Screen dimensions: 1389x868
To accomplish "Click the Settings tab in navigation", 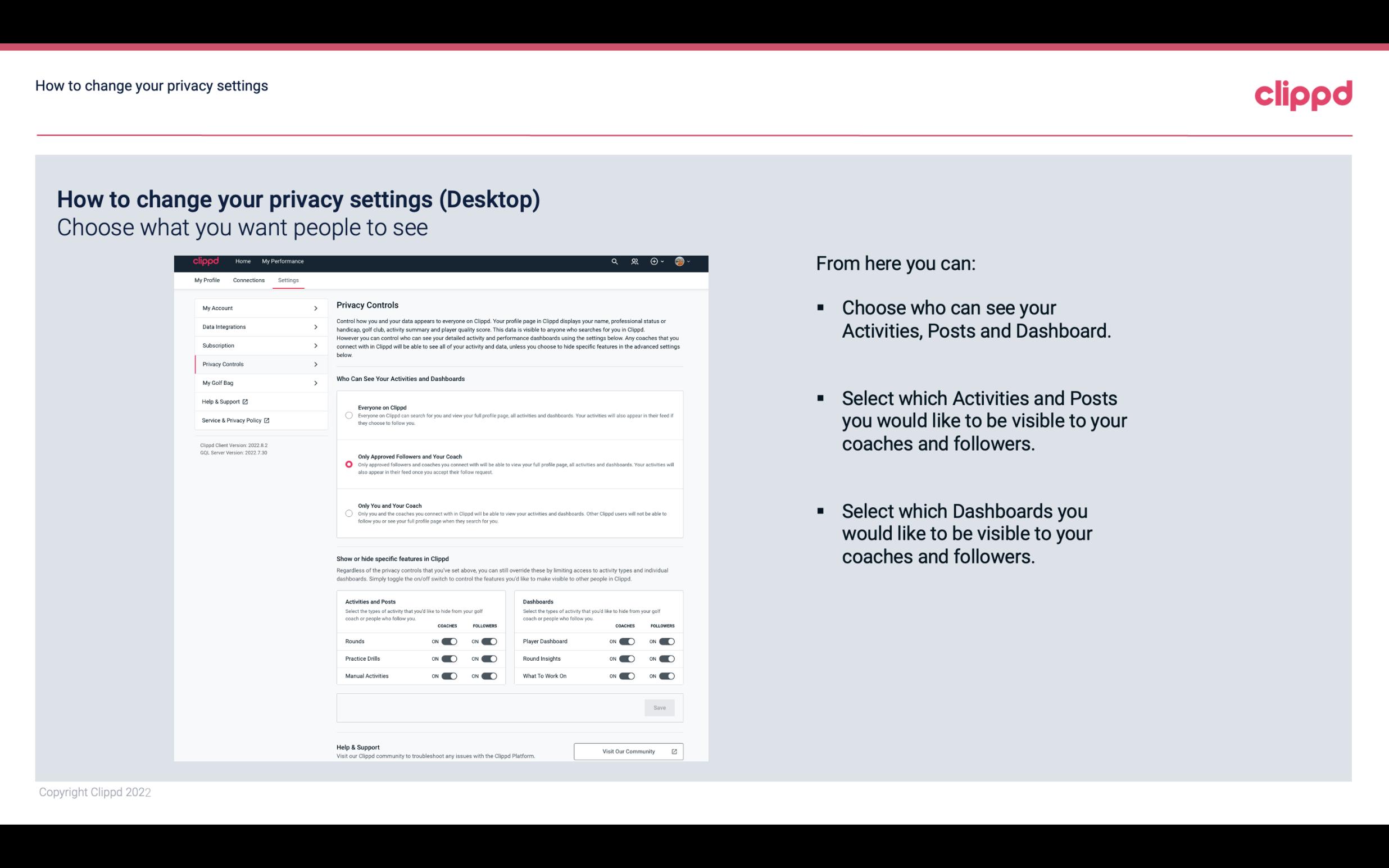I will 288,279.
